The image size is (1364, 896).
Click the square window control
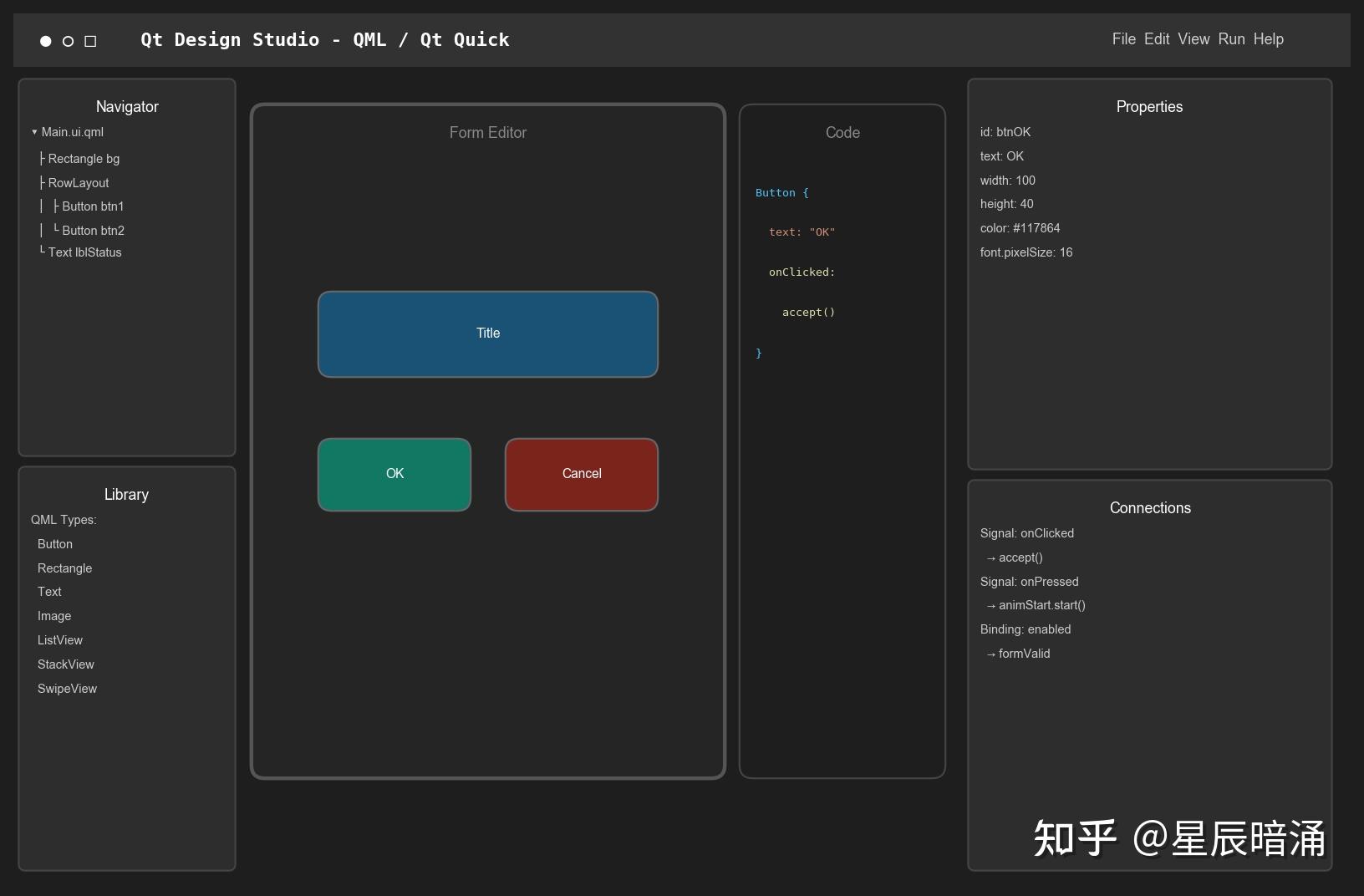[x=91, y=41]
